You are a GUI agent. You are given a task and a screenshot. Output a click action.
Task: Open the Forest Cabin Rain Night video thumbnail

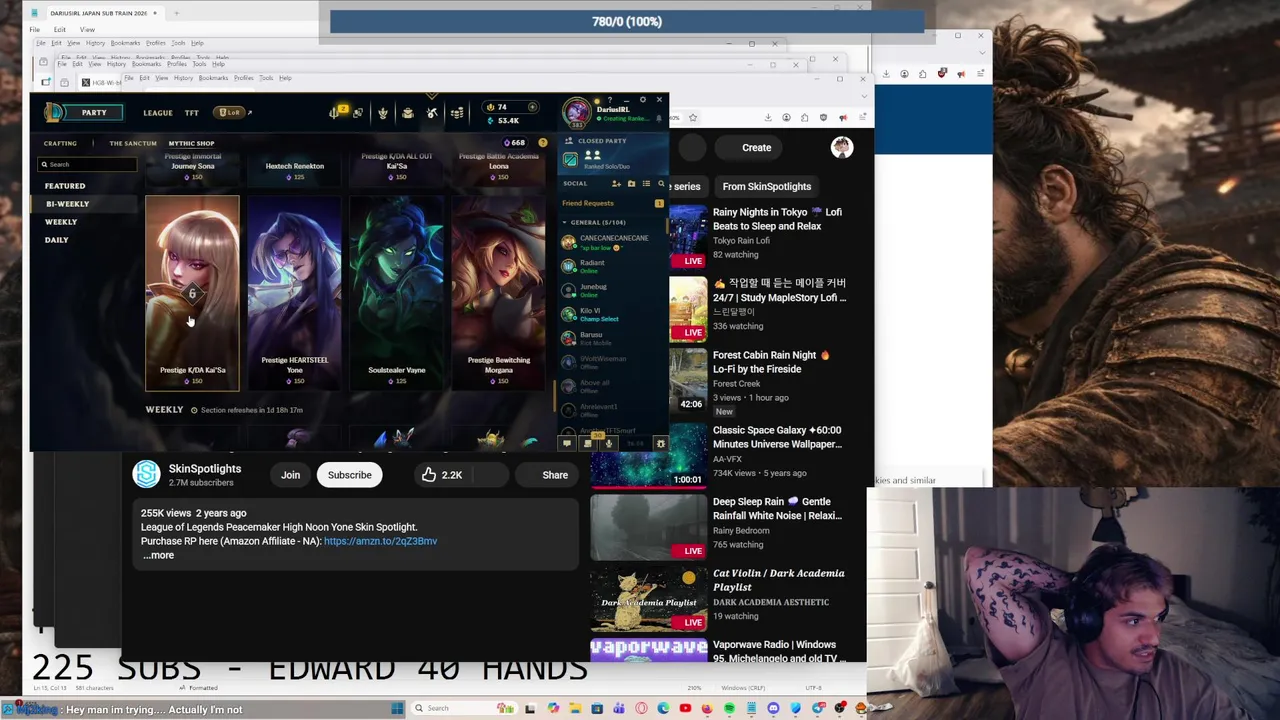(x=687, y=379)
